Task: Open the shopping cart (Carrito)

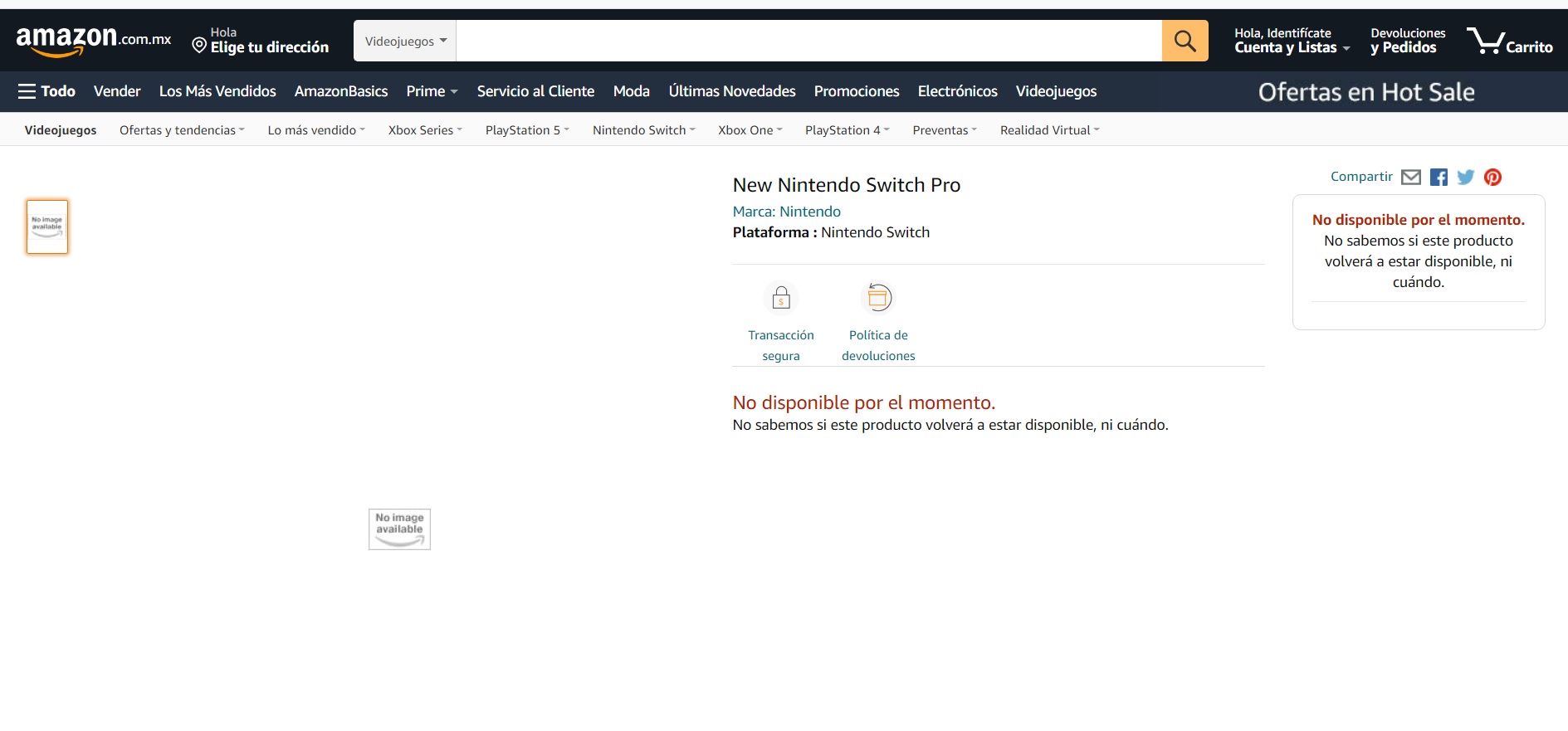Action: click(1509, 41)
